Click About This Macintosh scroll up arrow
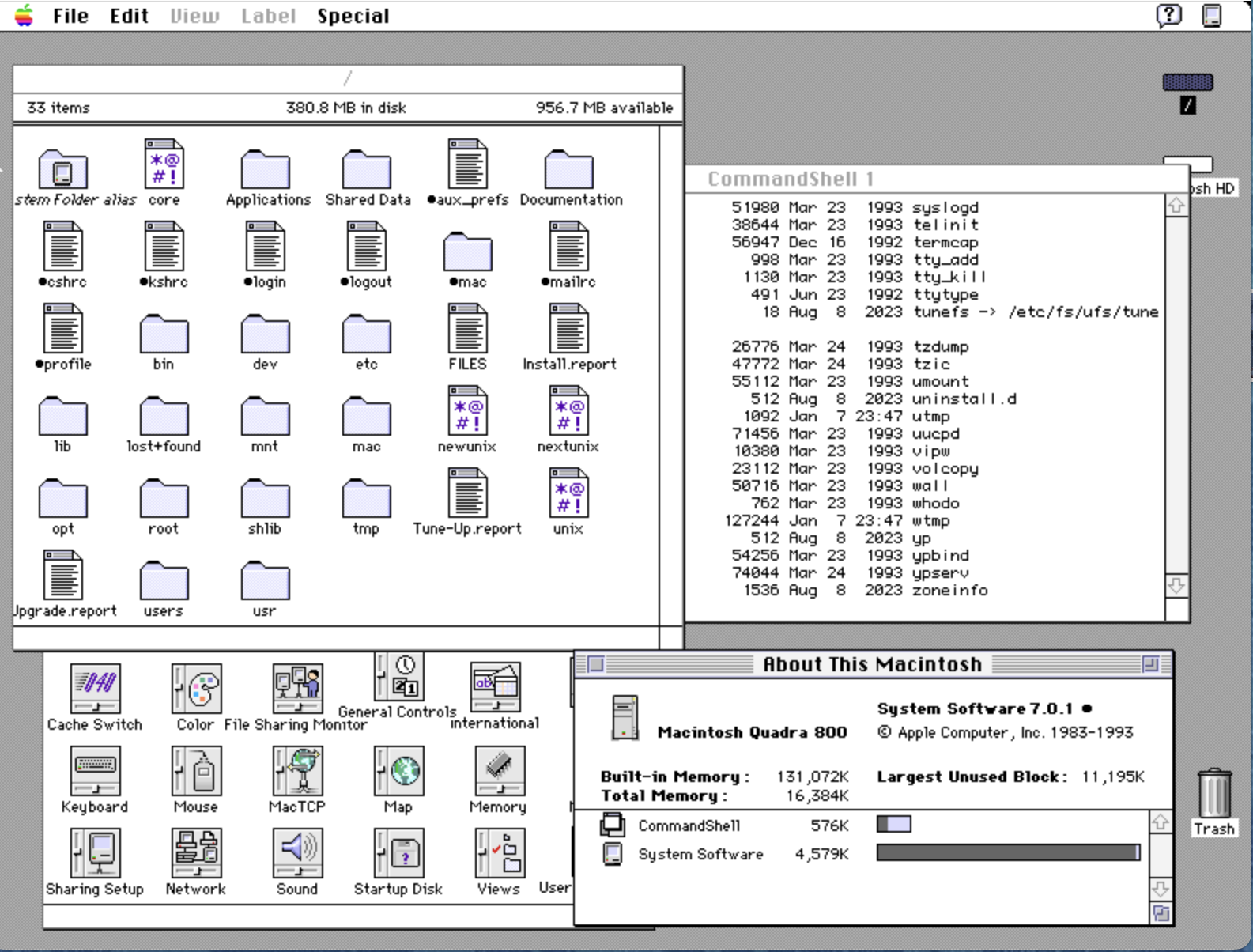1253x952 pixels. [x=1161, y=822]
